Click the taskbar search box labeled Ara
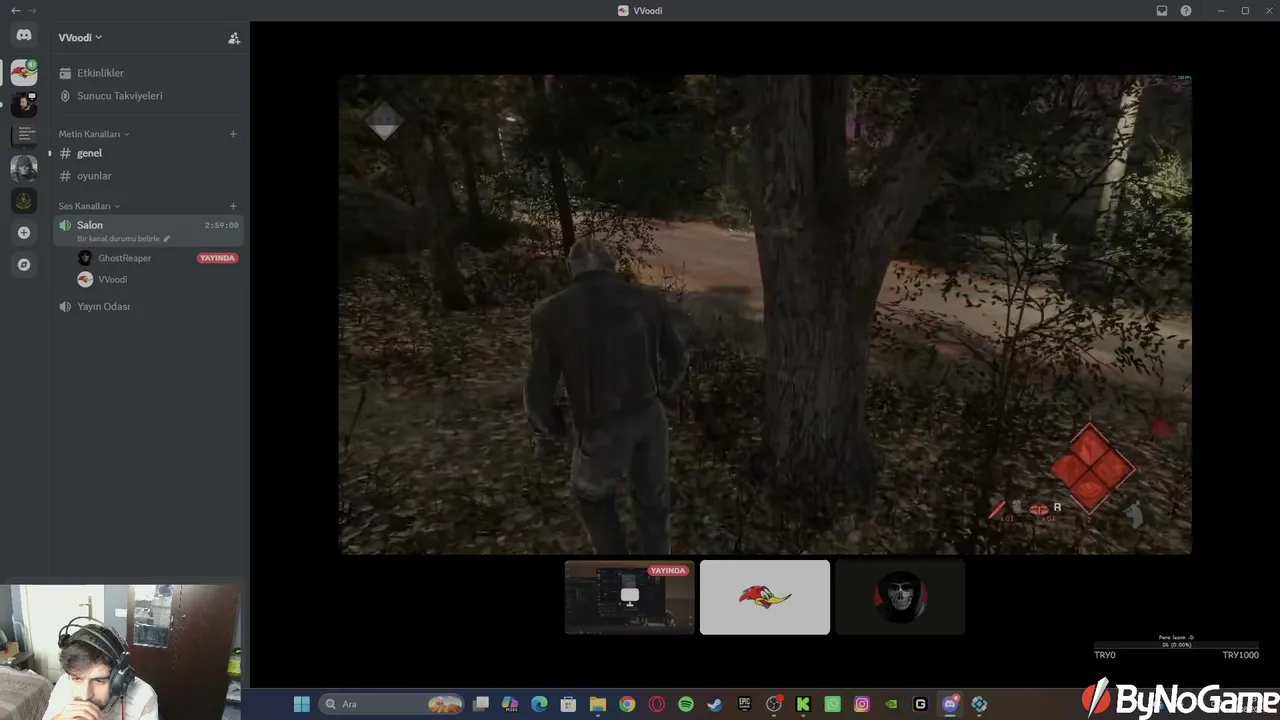 click(393, 704)
